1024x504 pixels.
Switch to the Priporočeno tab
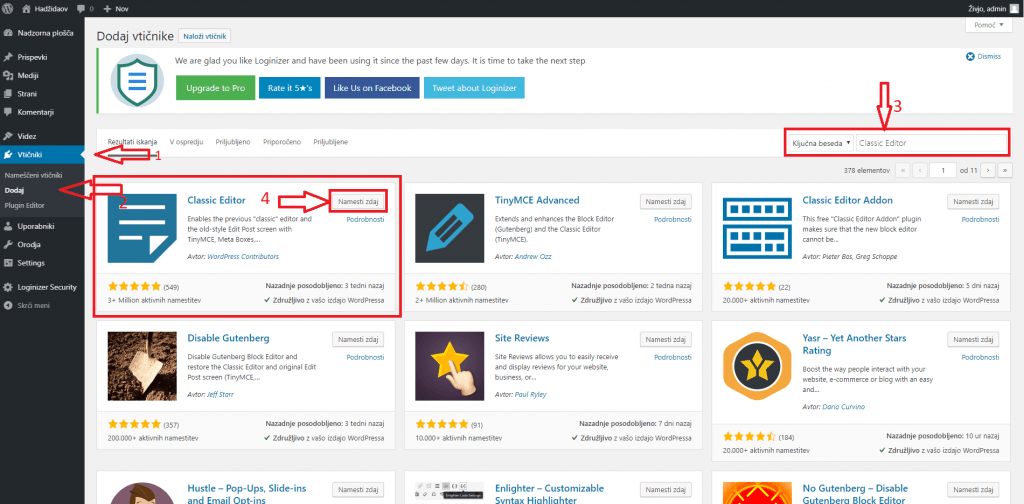pos(282,141)
